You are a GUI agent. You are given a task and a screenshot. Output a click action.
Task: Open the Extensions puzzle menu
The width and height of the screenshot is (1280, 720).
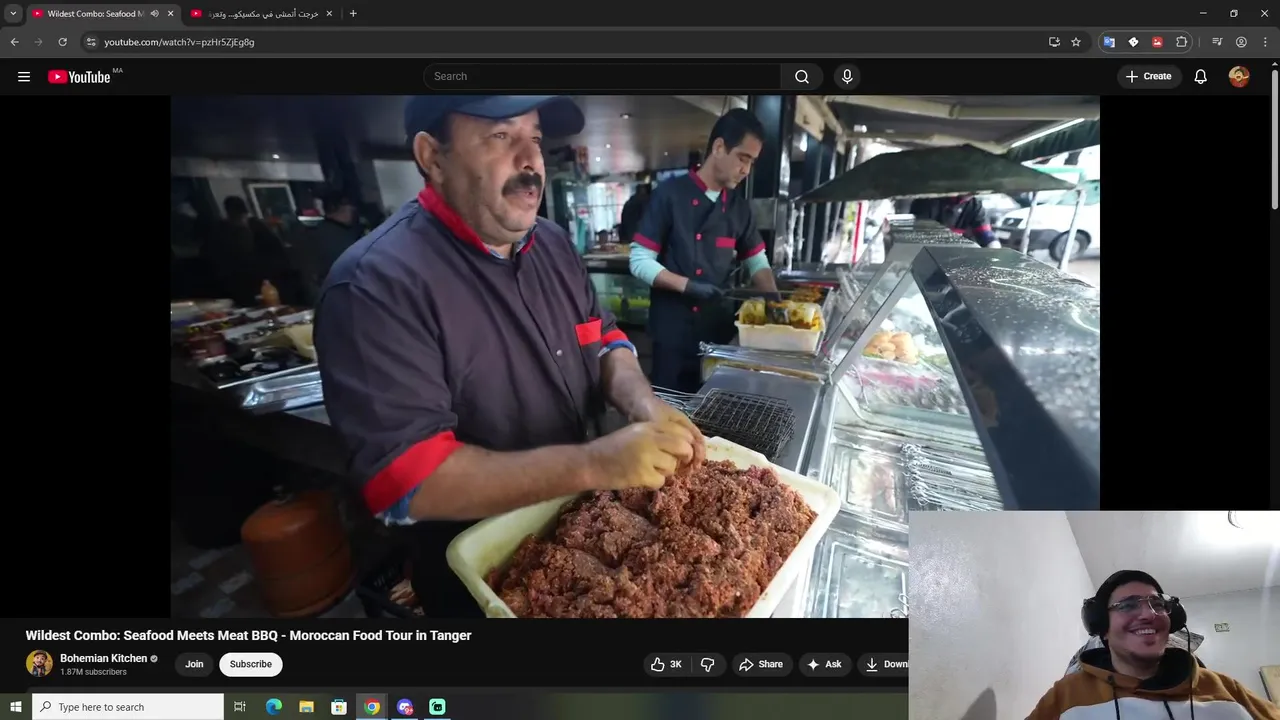(x=1181, y=42)
